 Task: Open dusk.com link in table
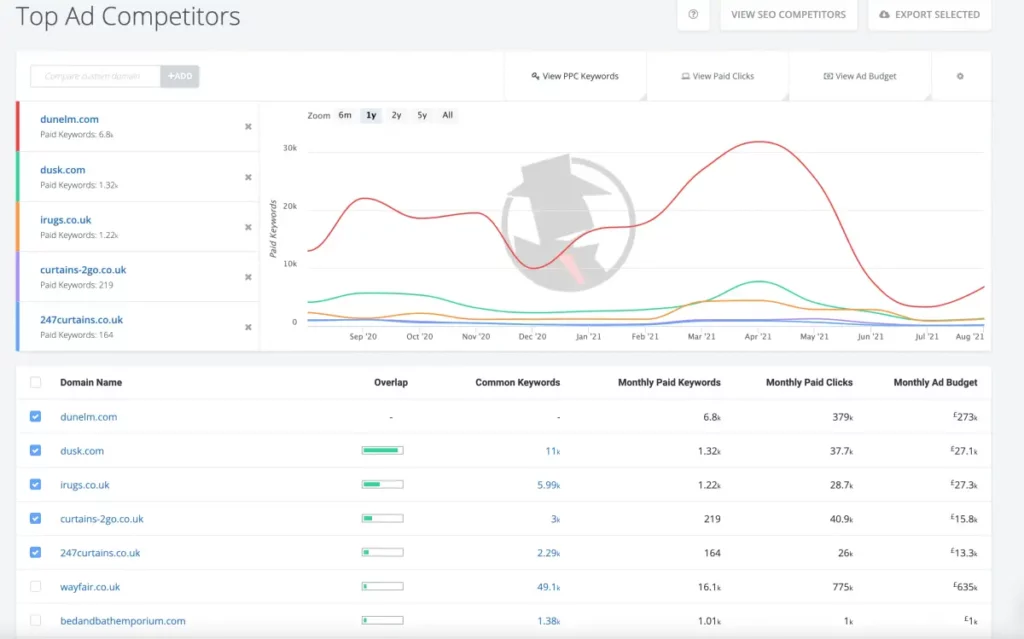[82, 451]
